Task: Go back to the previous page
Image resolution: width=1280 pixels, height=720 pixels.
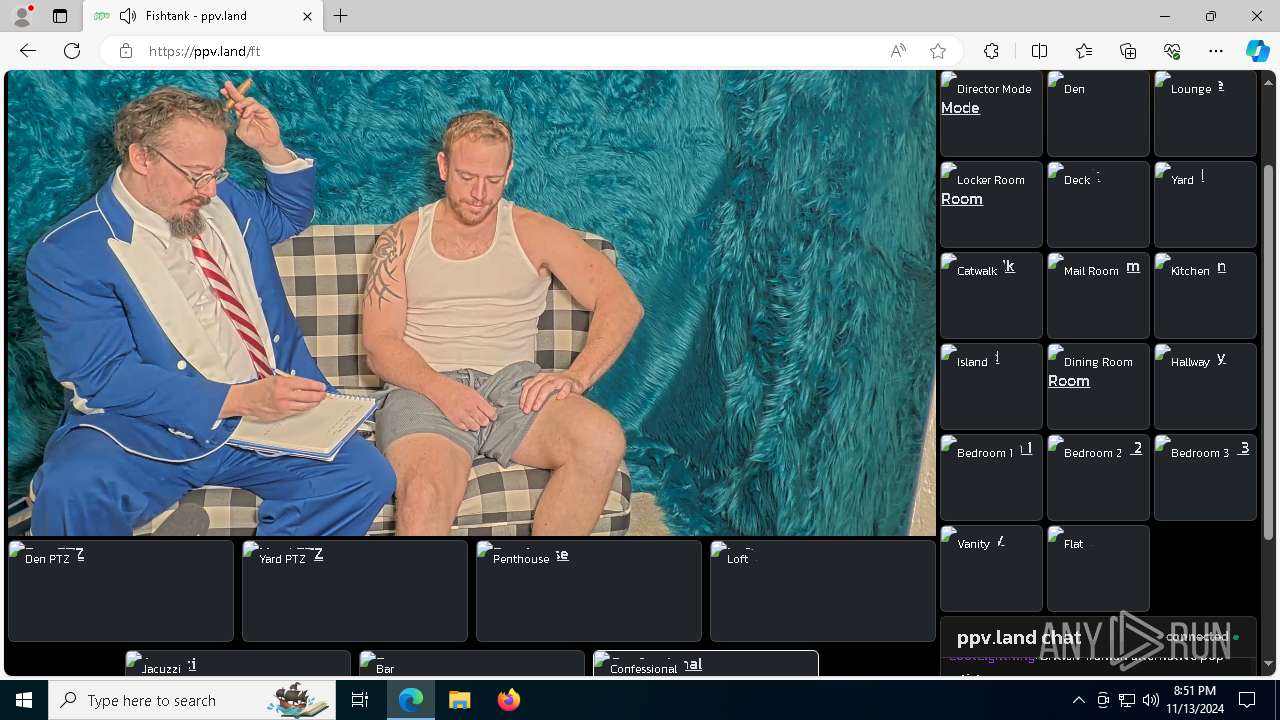Action: (28, 51)
